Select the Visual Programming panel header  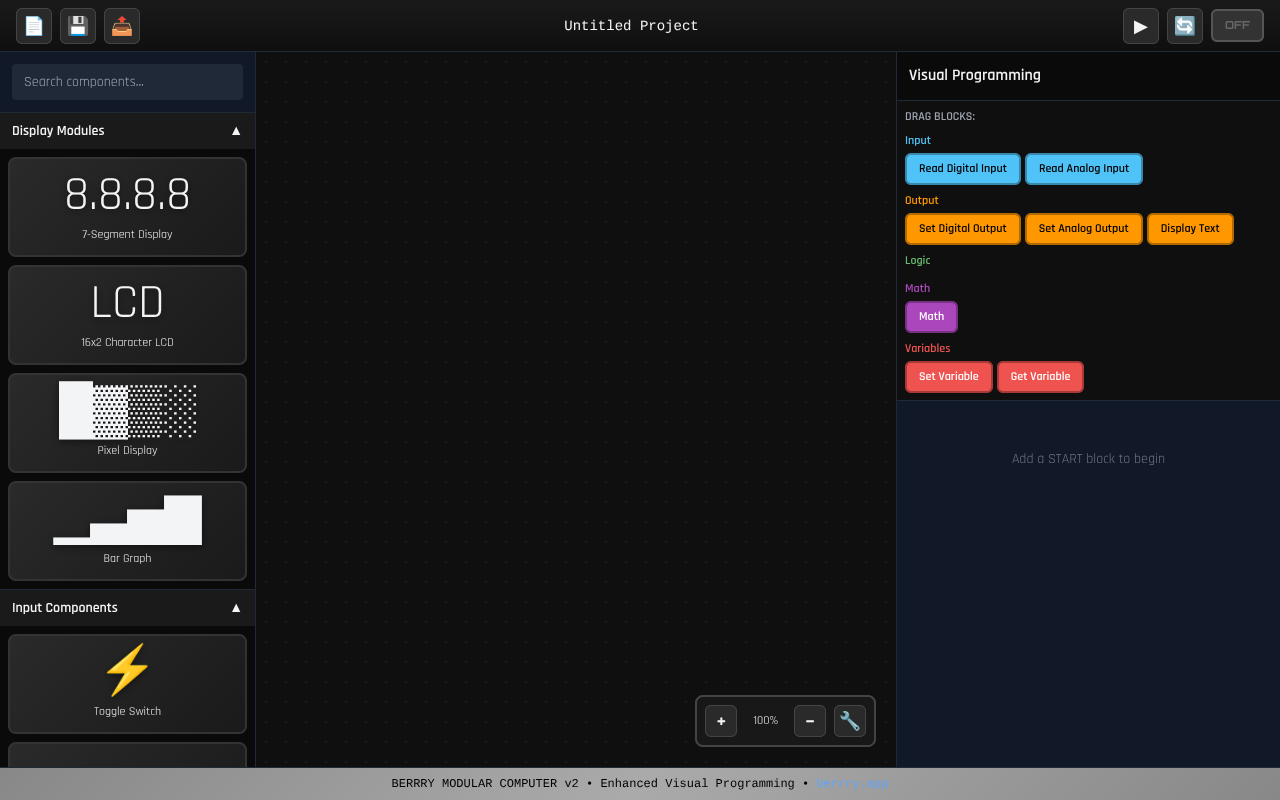[x=974, y=74]
